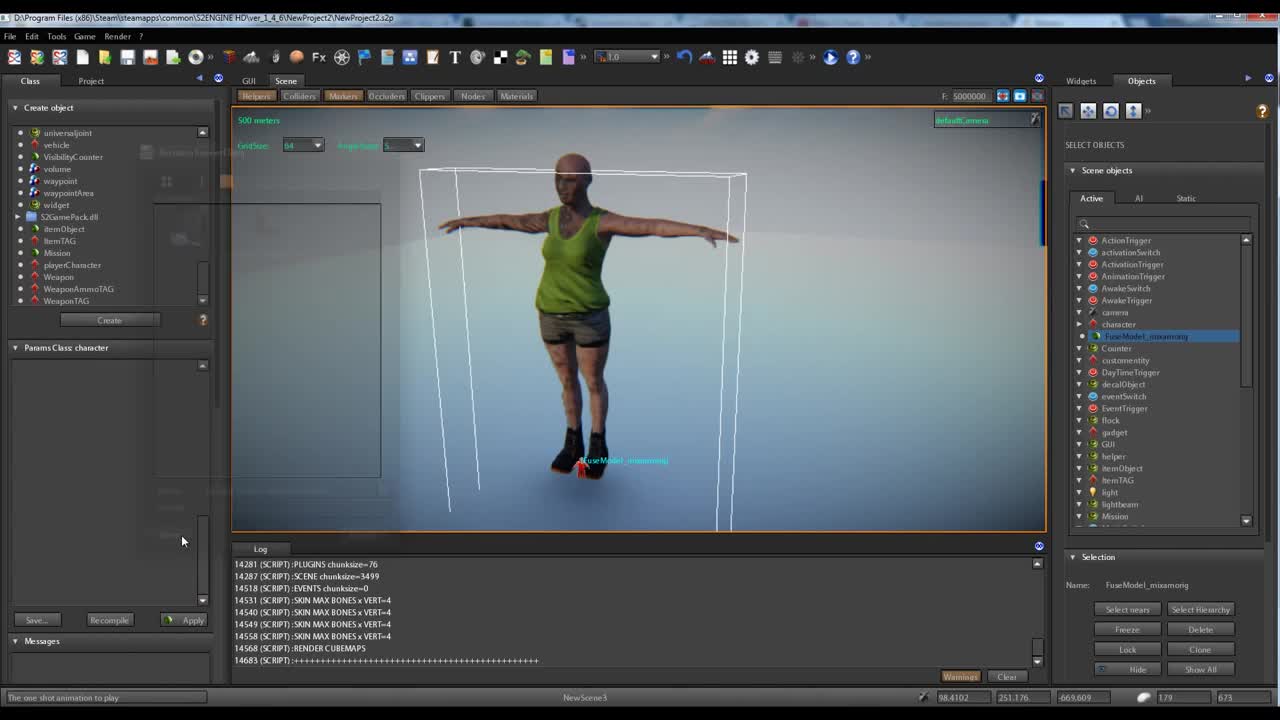This screenshot has height=720, width=1280.
Task: Switch to the AI tab in Scene objects
Action: pyautogui.click(x=1137, y=198)
